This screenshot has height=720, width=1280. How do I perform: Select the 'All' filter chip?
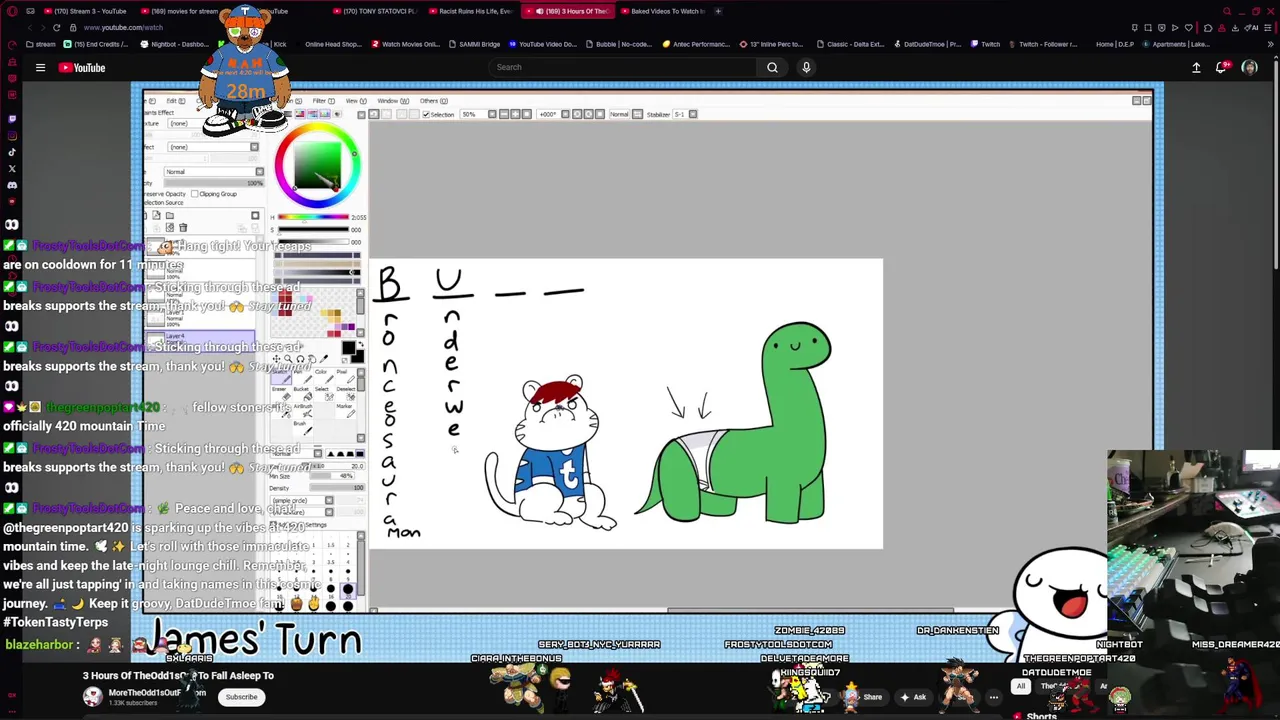point(1021,687)
